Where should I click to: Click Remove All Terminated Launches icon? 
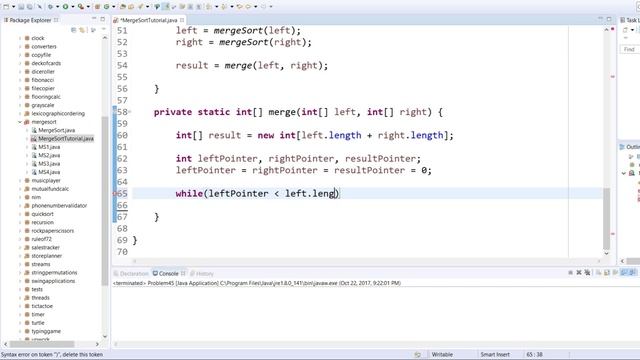[587, 273]
